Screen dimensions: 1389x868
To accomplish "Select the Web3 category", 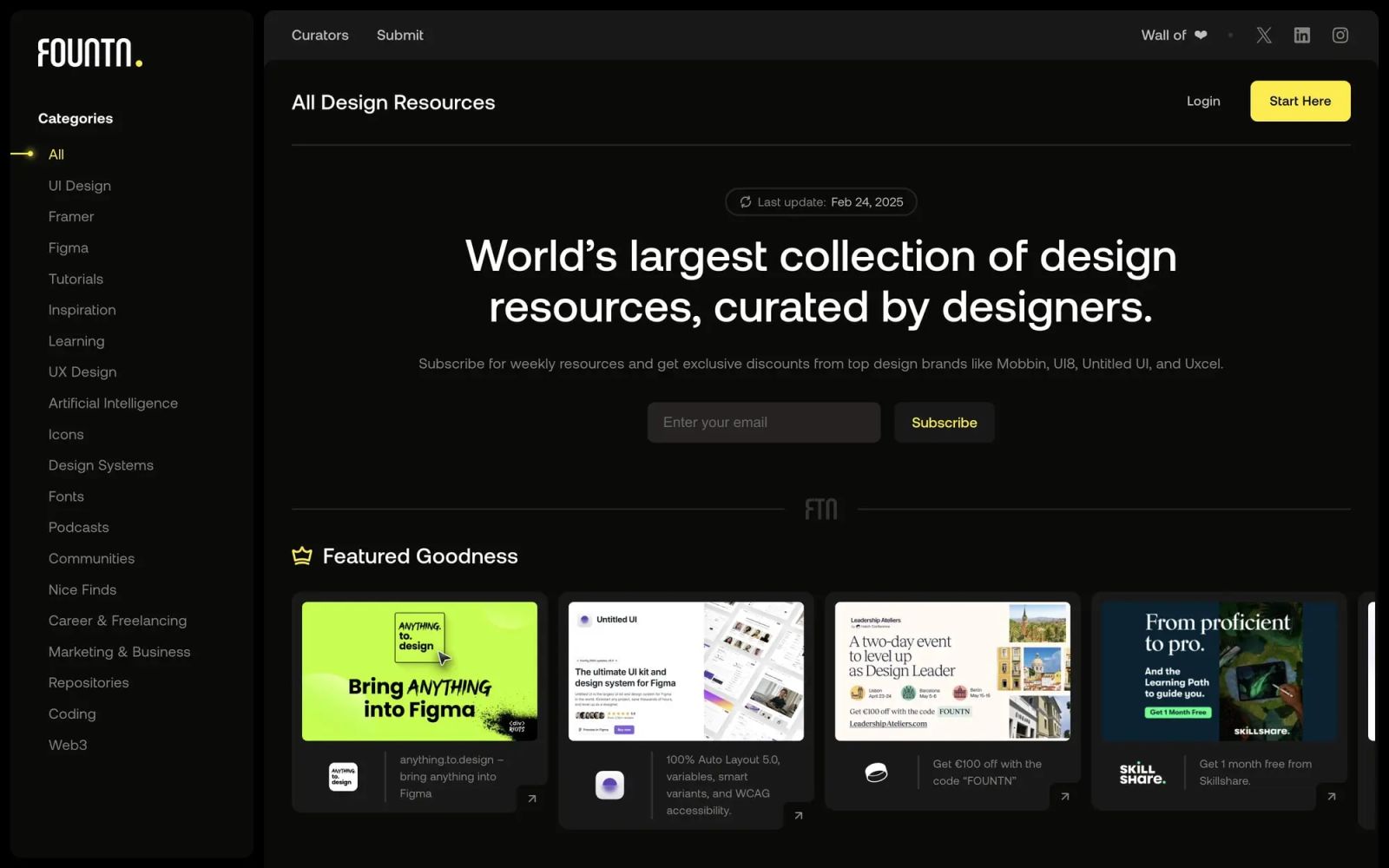I will pyautogui.click(x=68, y=746).
